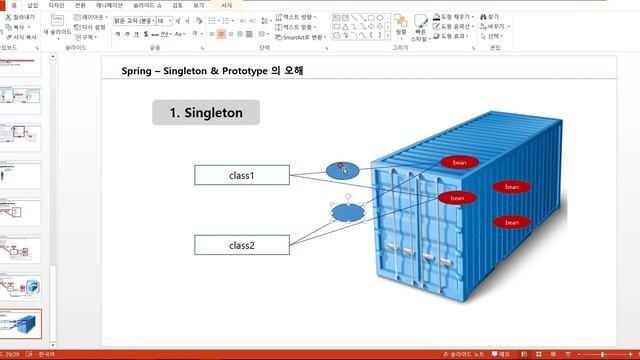This screenshot has height=360, width=640.
Task: Open the Layout (레이아웃) dropdown
Action: coord(90,17)
